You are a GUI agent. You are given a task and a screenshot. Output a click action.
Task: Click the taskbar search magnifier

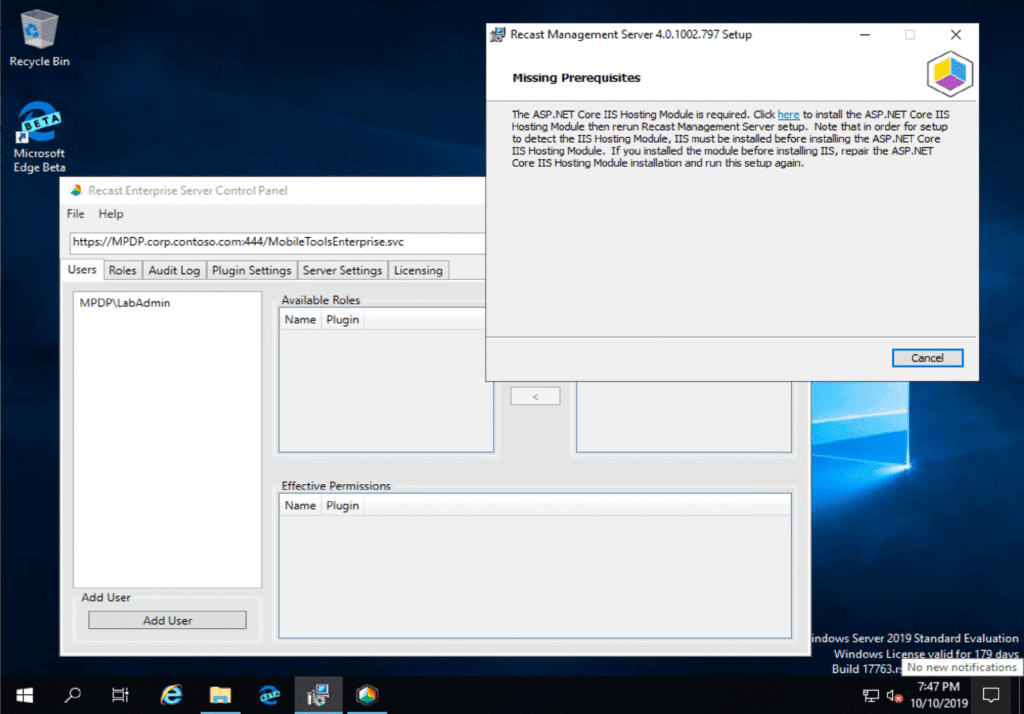(x=72, y=695)
